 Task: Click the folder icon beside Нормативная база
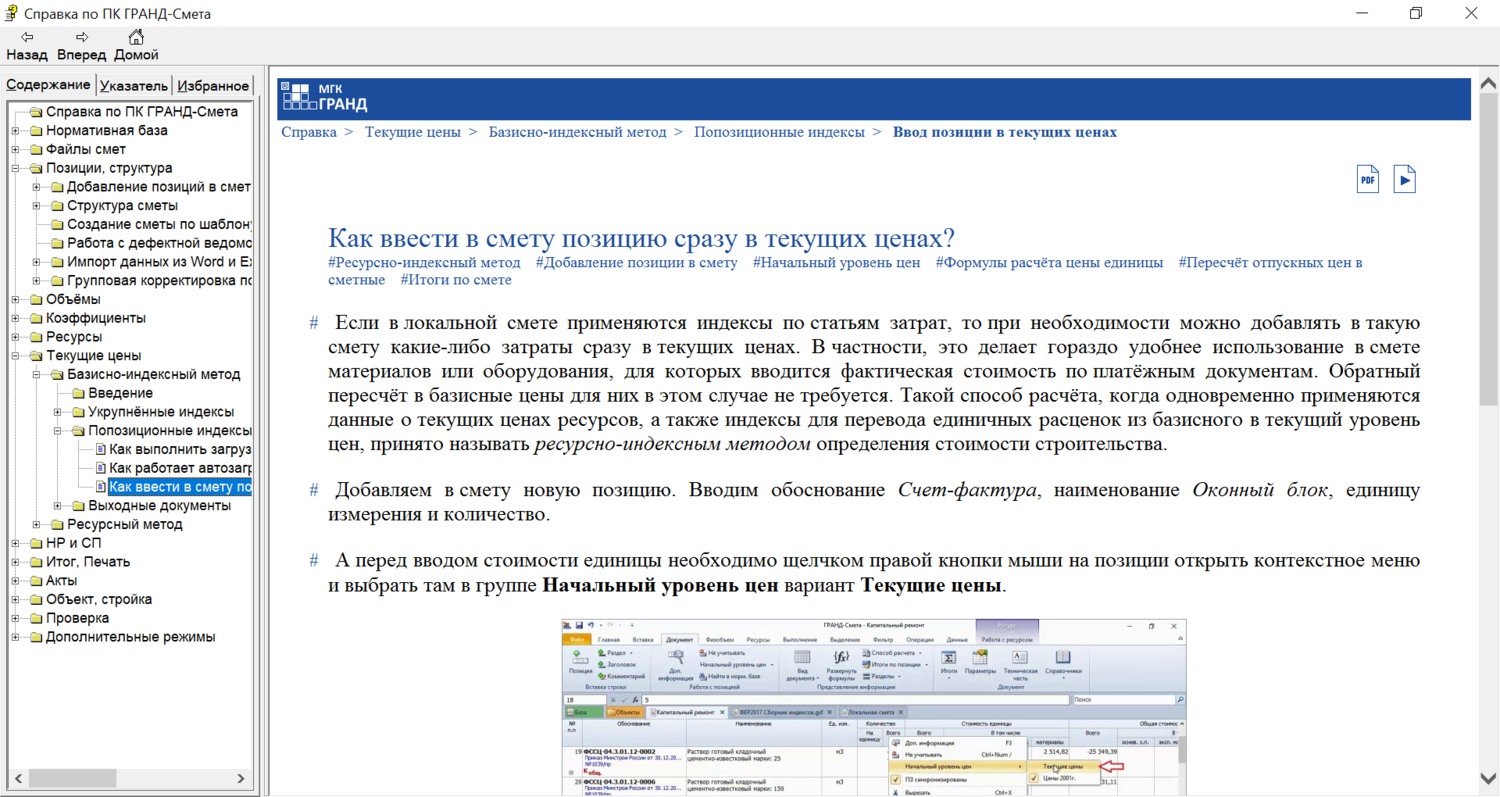point(36,131)
